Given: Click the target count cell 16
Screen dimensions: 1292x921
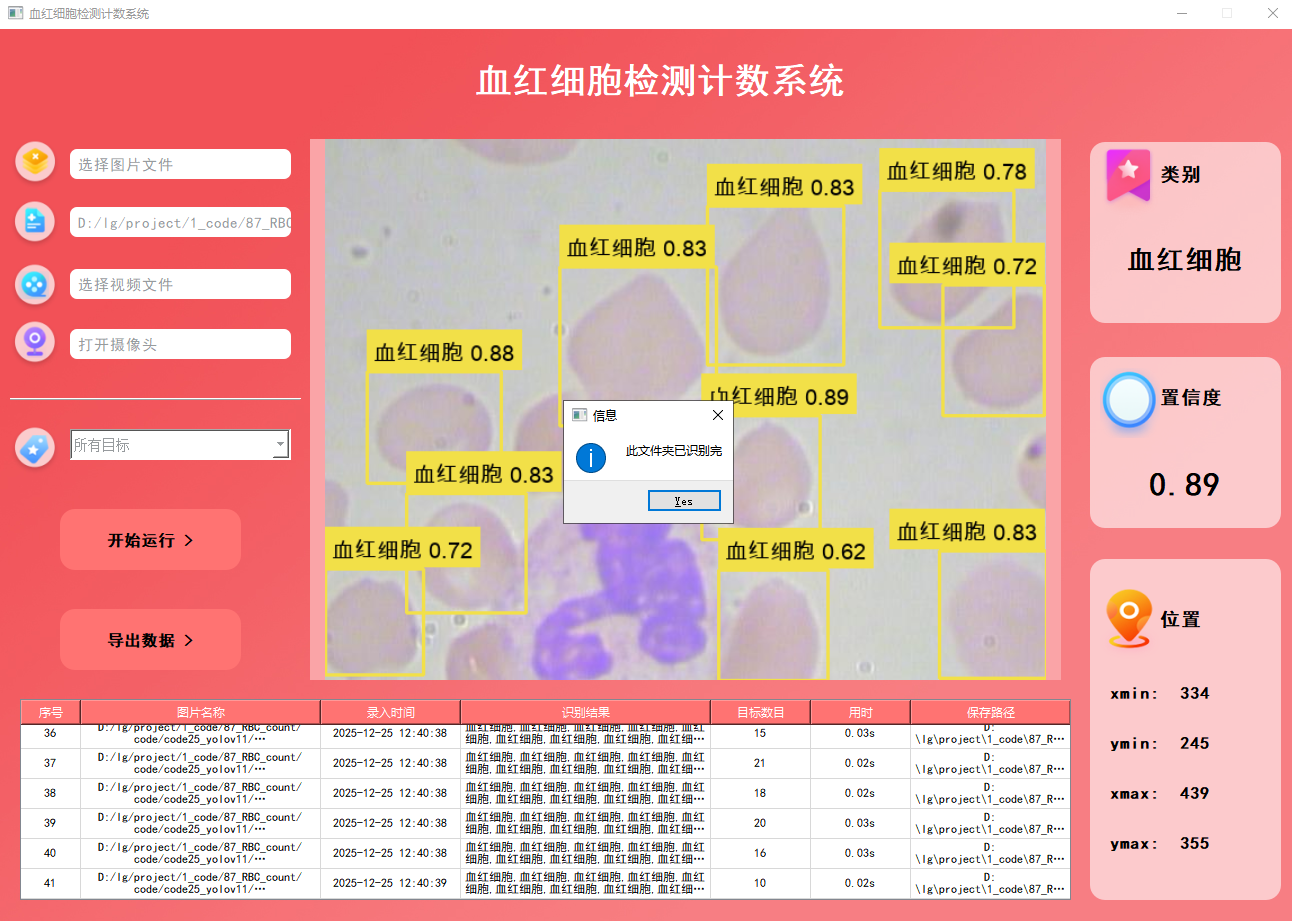Looking at the screenshot, I should pos(760,853).
